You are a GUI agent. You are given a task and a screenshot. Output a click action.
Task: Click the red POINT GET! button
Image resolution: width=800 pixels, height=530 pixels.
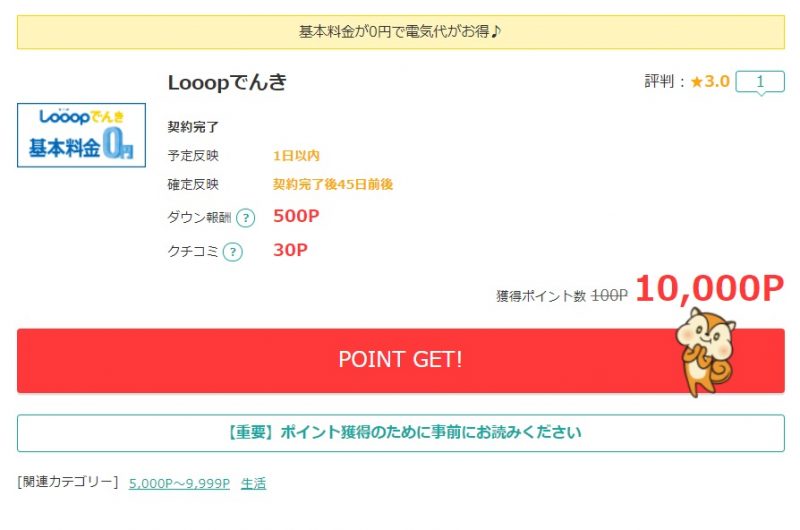pyautogui.click(x=401, y=360)
